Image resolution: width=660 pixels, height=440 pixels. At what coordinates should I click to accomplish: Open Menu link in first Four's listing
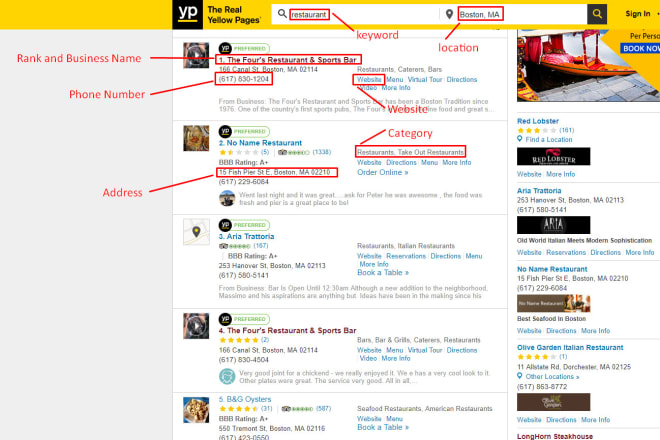point(394,80)
